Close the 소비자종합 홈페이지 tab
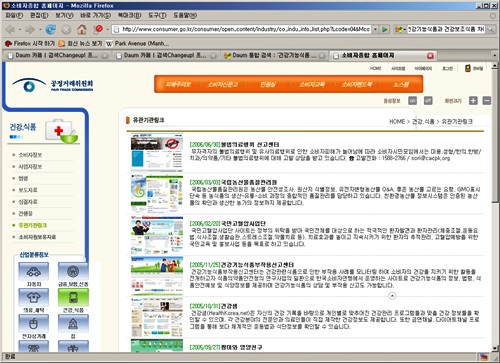500x363 pixels. [430, 56]
